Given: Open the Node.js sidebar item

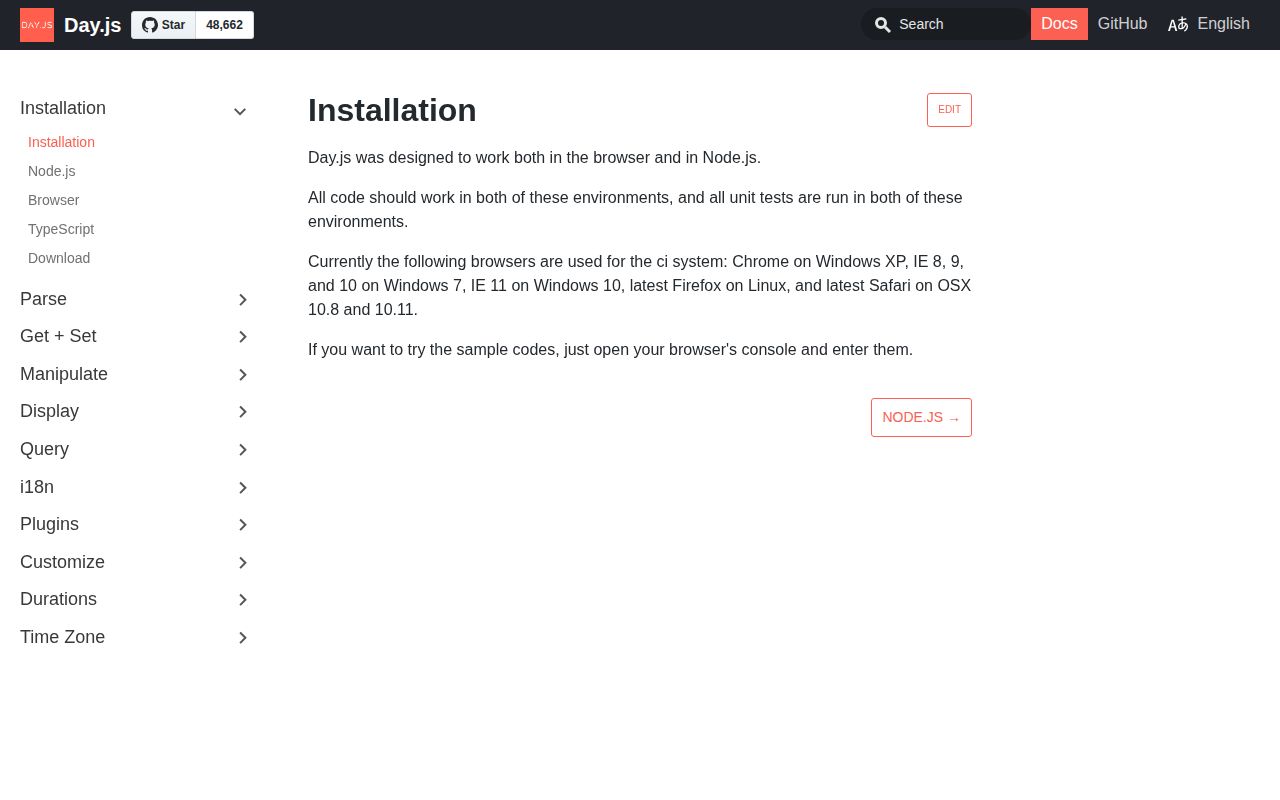Looking at the screenshot, I should pos(51,171).
